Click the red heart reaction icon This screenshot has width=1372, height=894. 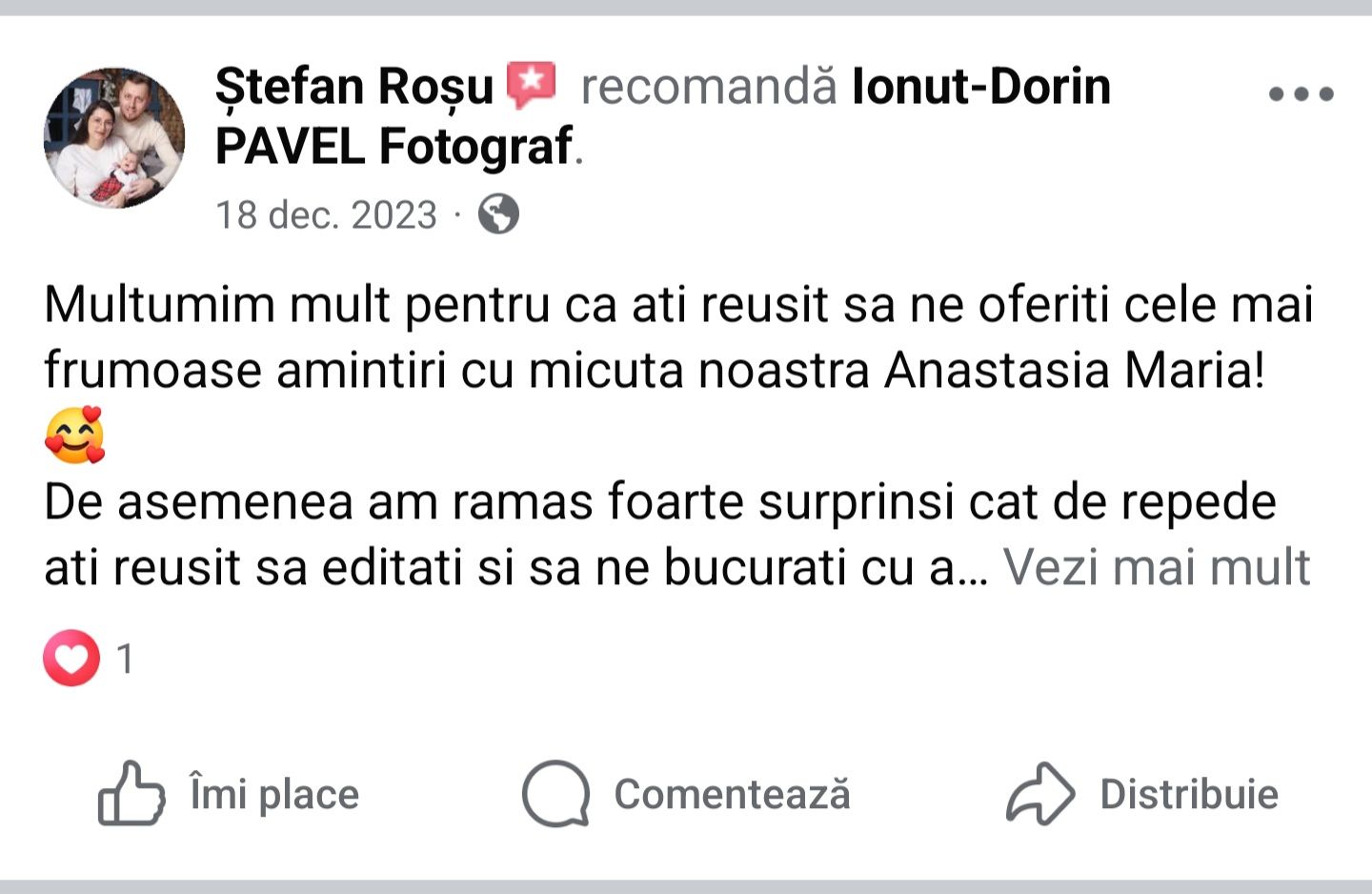click(71, 659)
